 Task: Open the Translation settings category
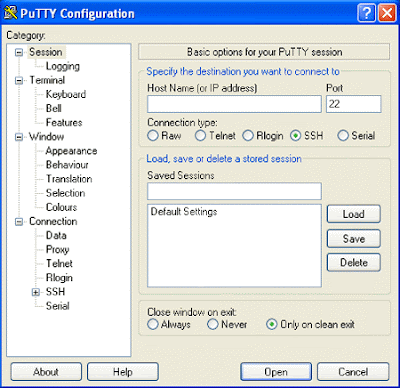pos(69,179)
